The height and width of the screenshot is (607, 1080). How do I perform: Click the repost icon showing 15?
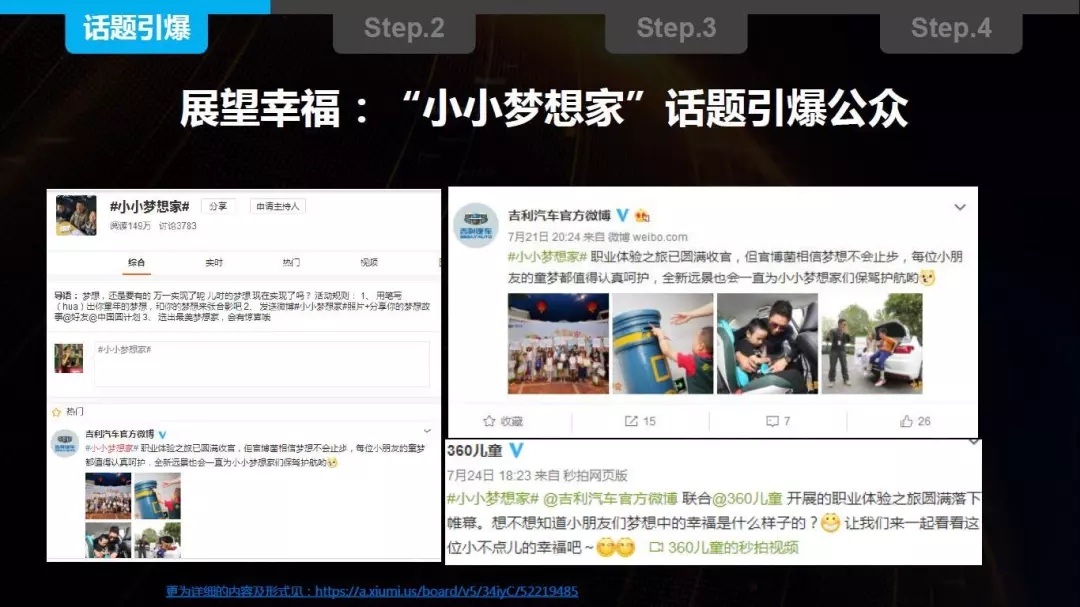click(x=633, y=420)
